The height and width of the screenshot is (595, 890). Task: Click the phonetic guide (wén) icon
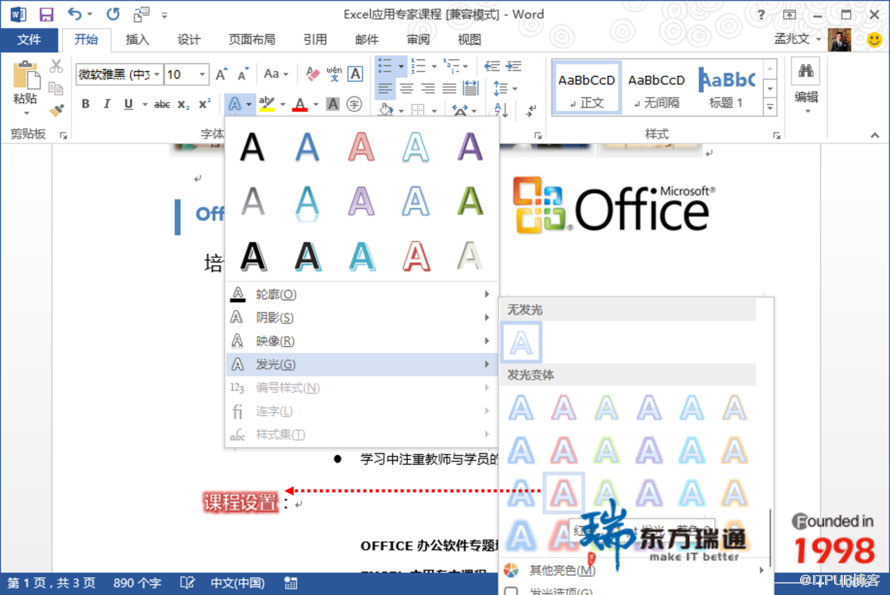(x=334, y=74)
